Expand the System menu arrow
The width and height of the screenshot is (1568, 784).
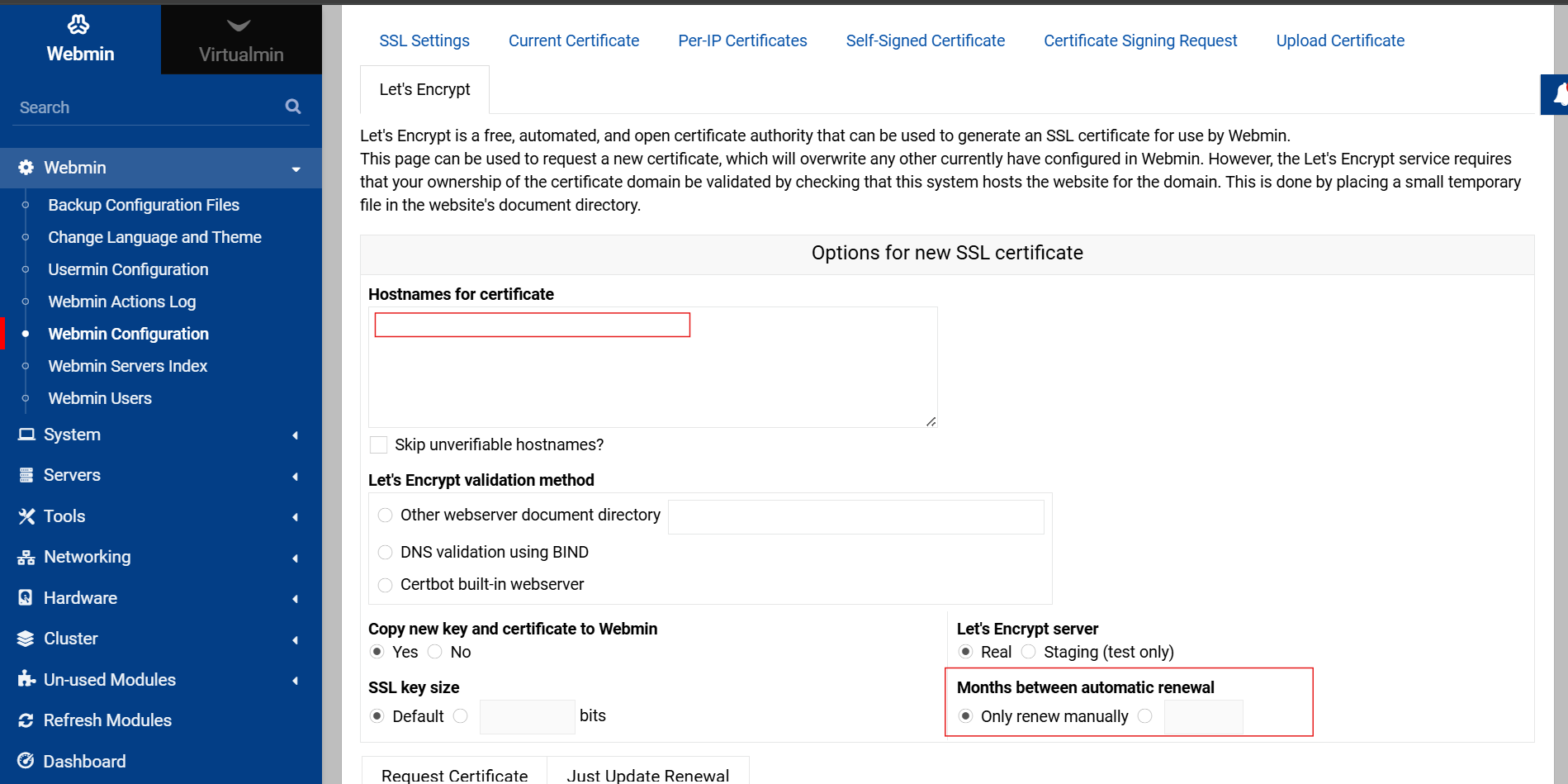coord(295,435)
